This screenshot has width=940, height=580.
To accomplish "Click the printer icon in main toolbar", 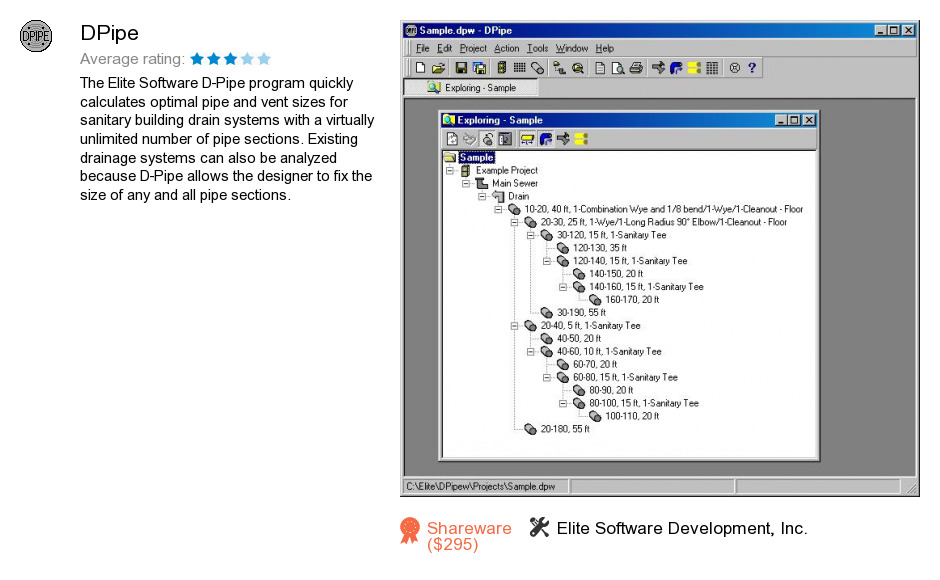I will pyautogui.click(x=636, y=68).
